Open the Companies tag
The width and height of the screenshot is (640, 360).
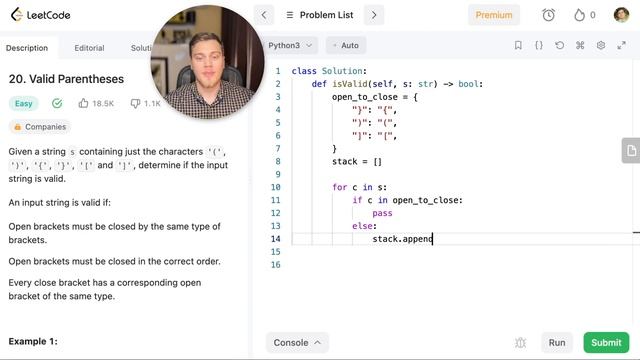[x=40, y=127]
